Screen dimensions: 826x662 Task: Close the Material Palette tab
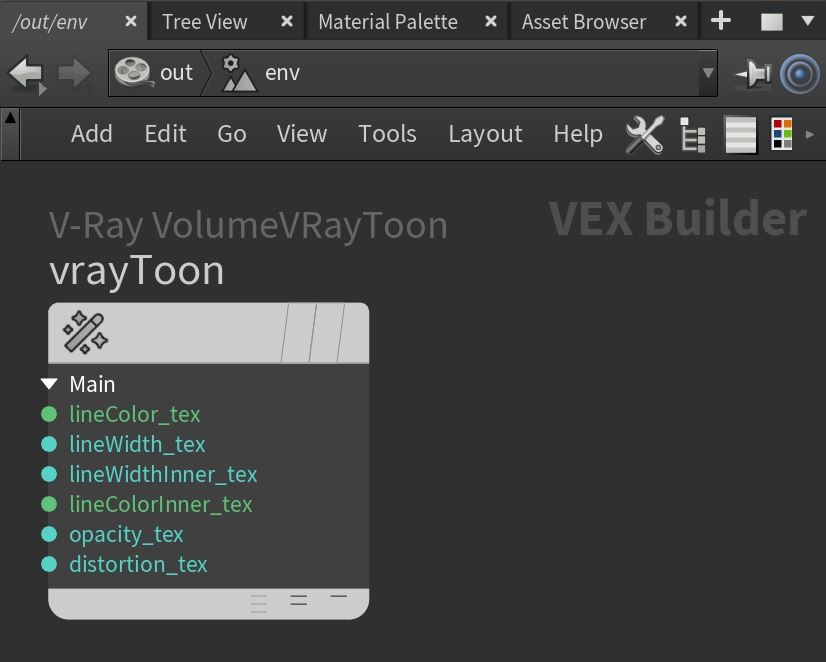(490, 21)
